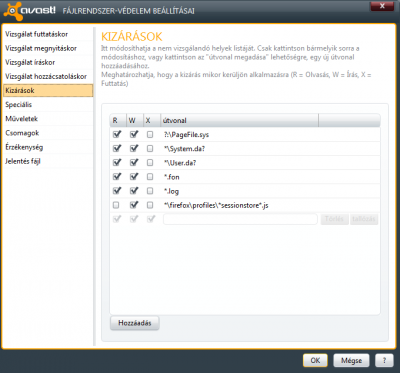Image resolution: width=400 pixels, height=373 pixels.
Task: Open Vizsgálat futtatáskor settings page
Action: pos(37,34)
